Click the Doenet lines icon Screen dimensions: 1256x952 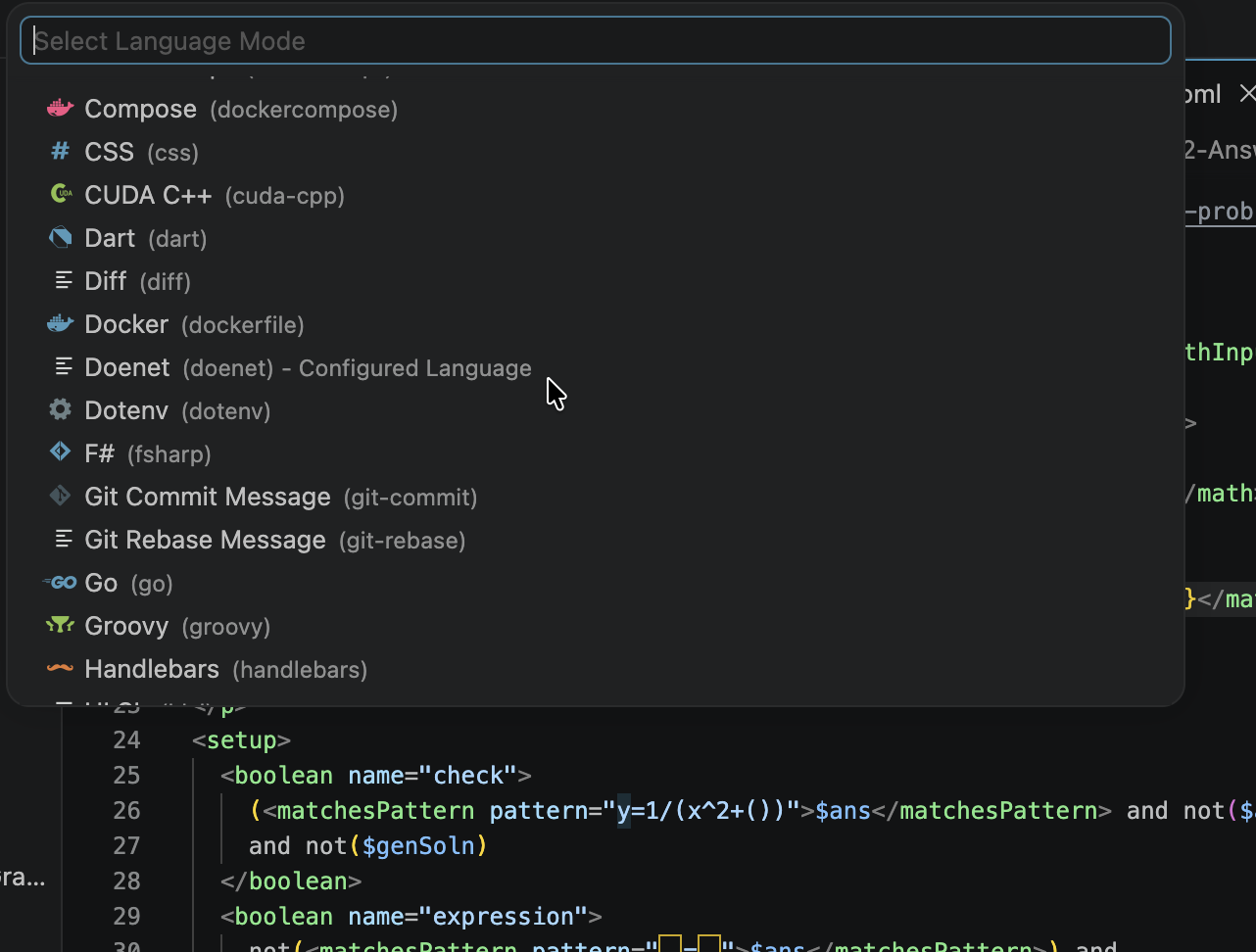(63, 367)
